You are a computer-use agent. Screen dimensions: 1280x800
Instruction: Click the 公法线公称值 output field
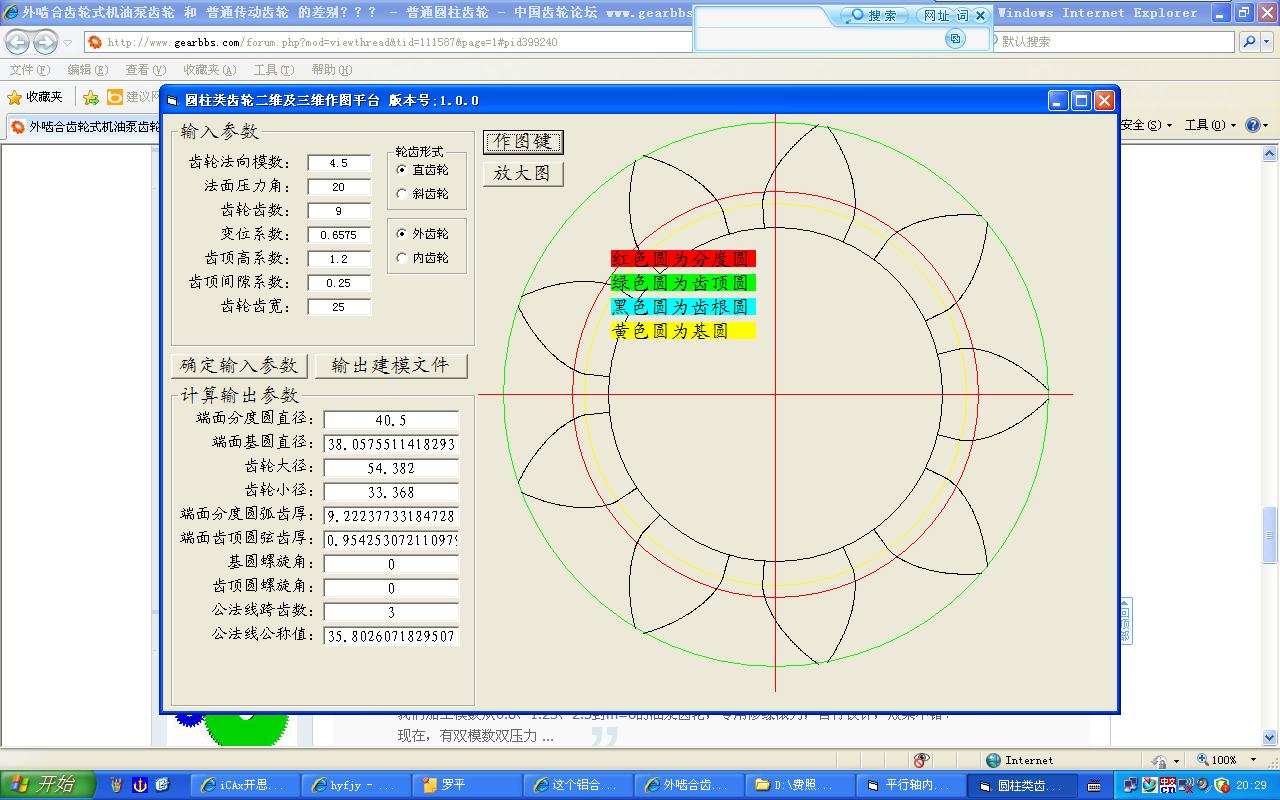coord(391,636)
